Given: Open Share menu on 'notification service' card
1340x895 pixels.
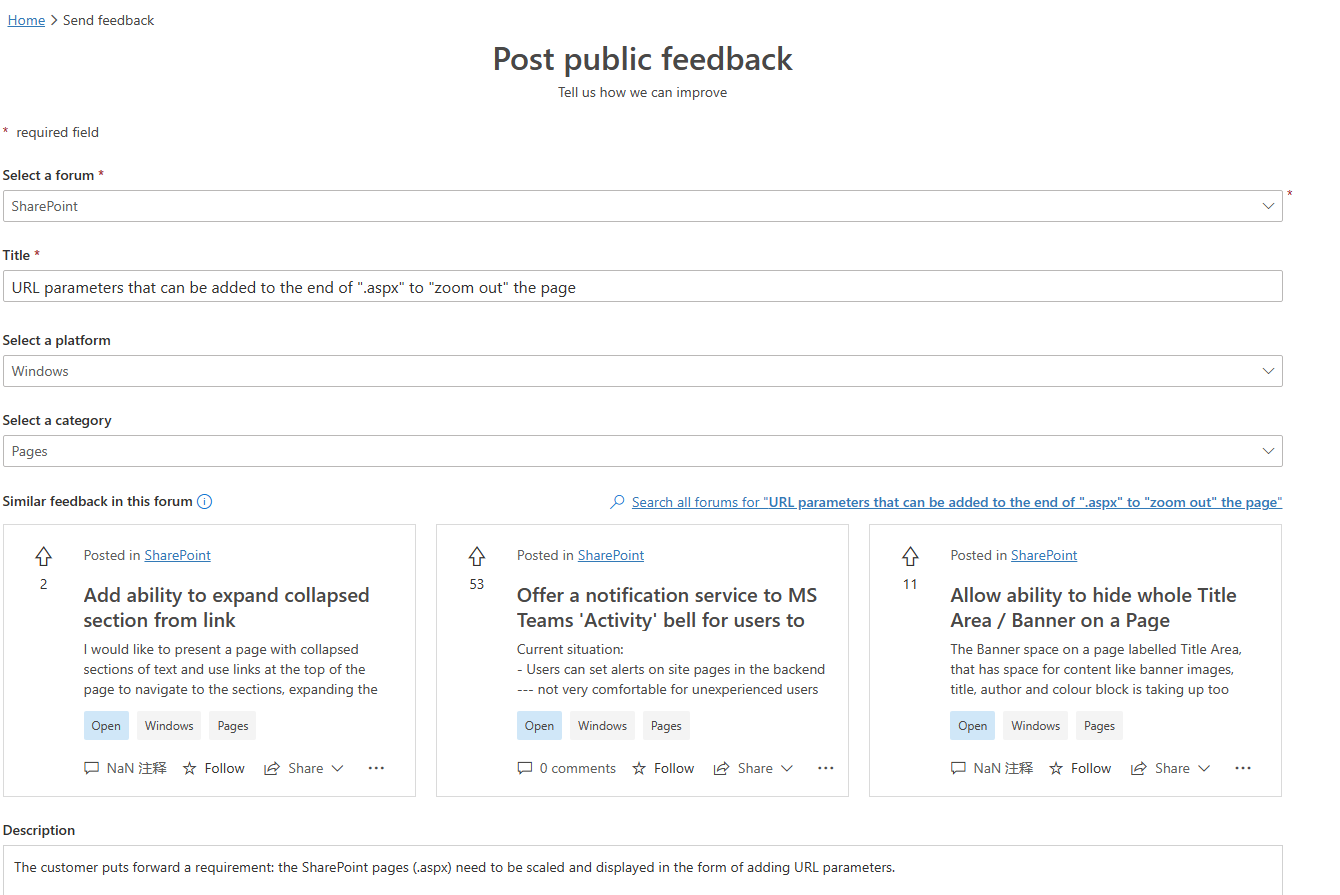Looking at the screenshot, I should coord(753,768).
